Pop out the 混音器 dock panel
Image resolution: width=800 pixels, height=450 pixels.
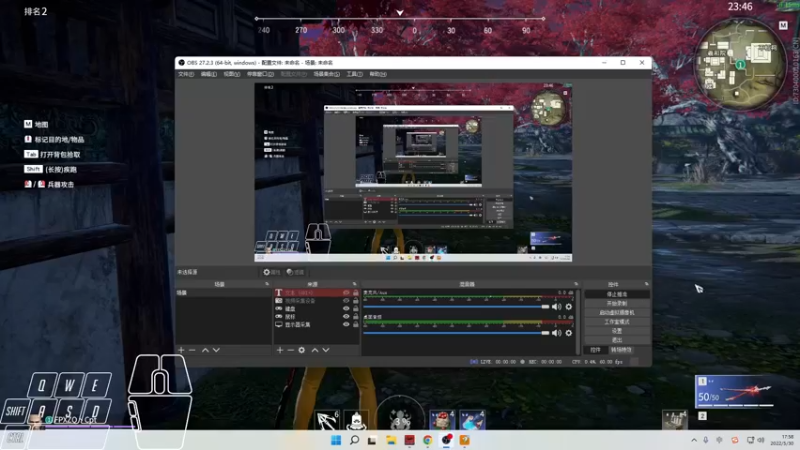click(x=576, y=284)
